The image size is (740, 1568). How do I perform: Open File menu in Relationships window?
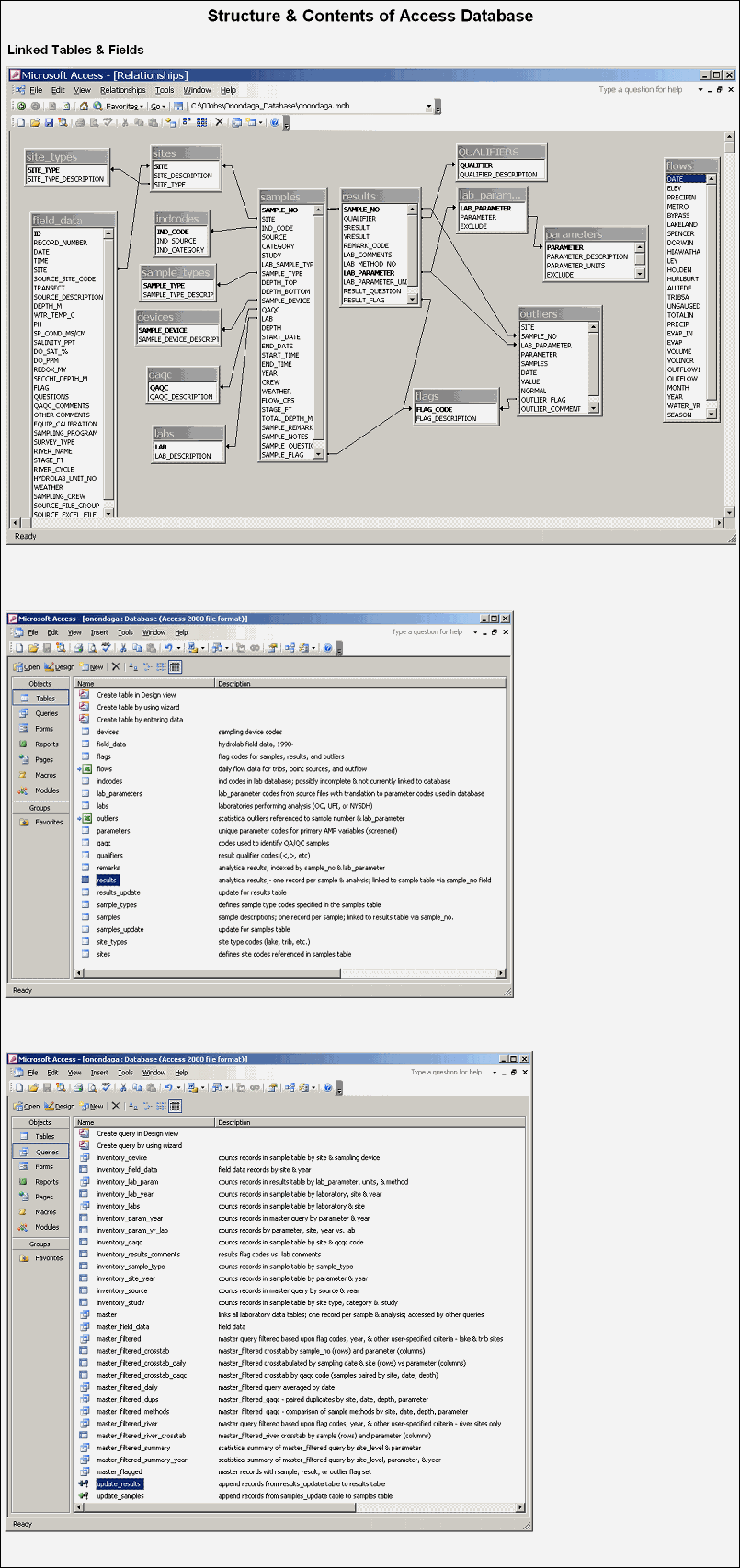[36, 90]
